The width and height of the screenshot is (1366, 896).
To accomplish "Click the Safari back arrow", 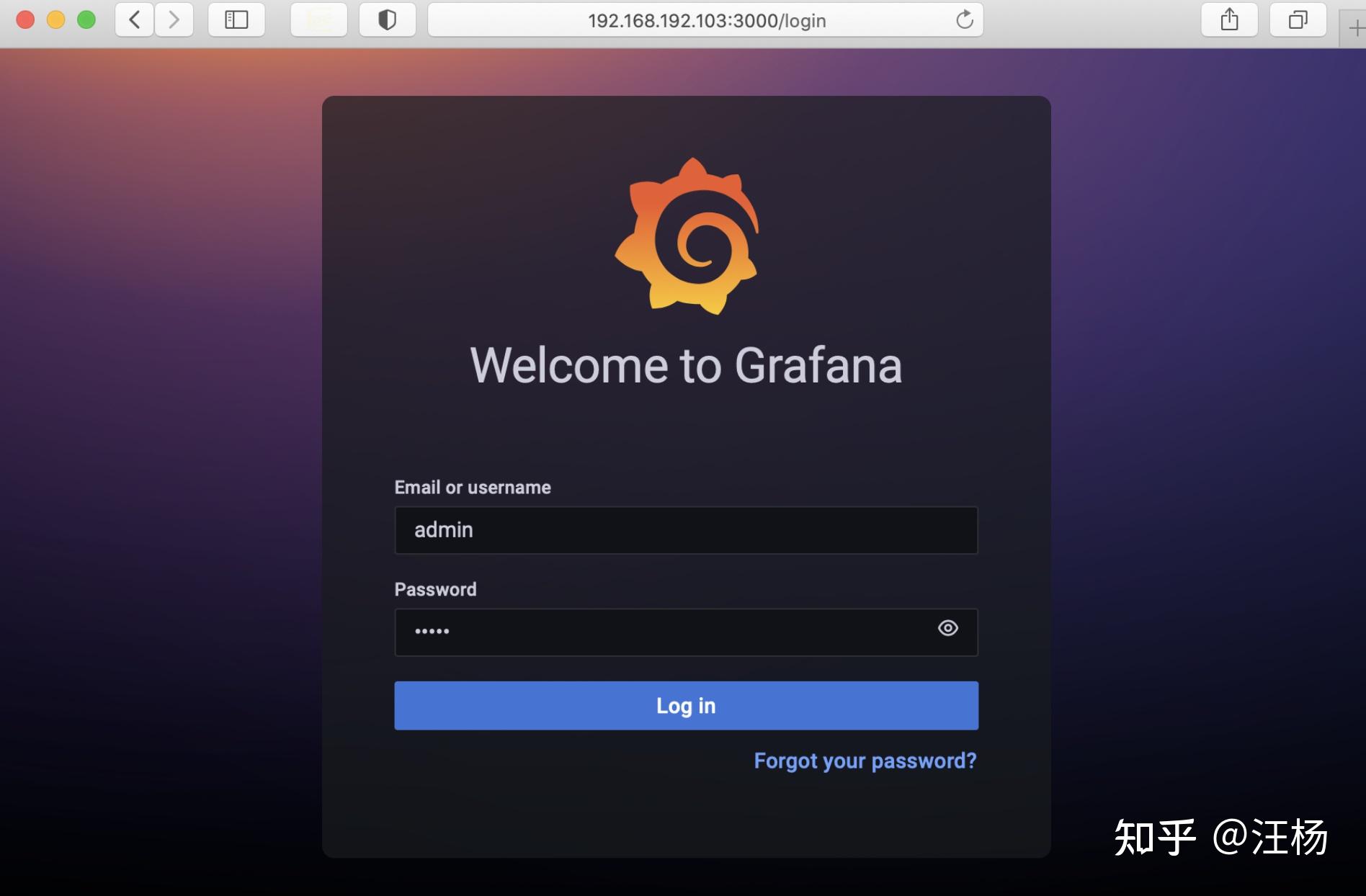I will [x=135, y=20].
